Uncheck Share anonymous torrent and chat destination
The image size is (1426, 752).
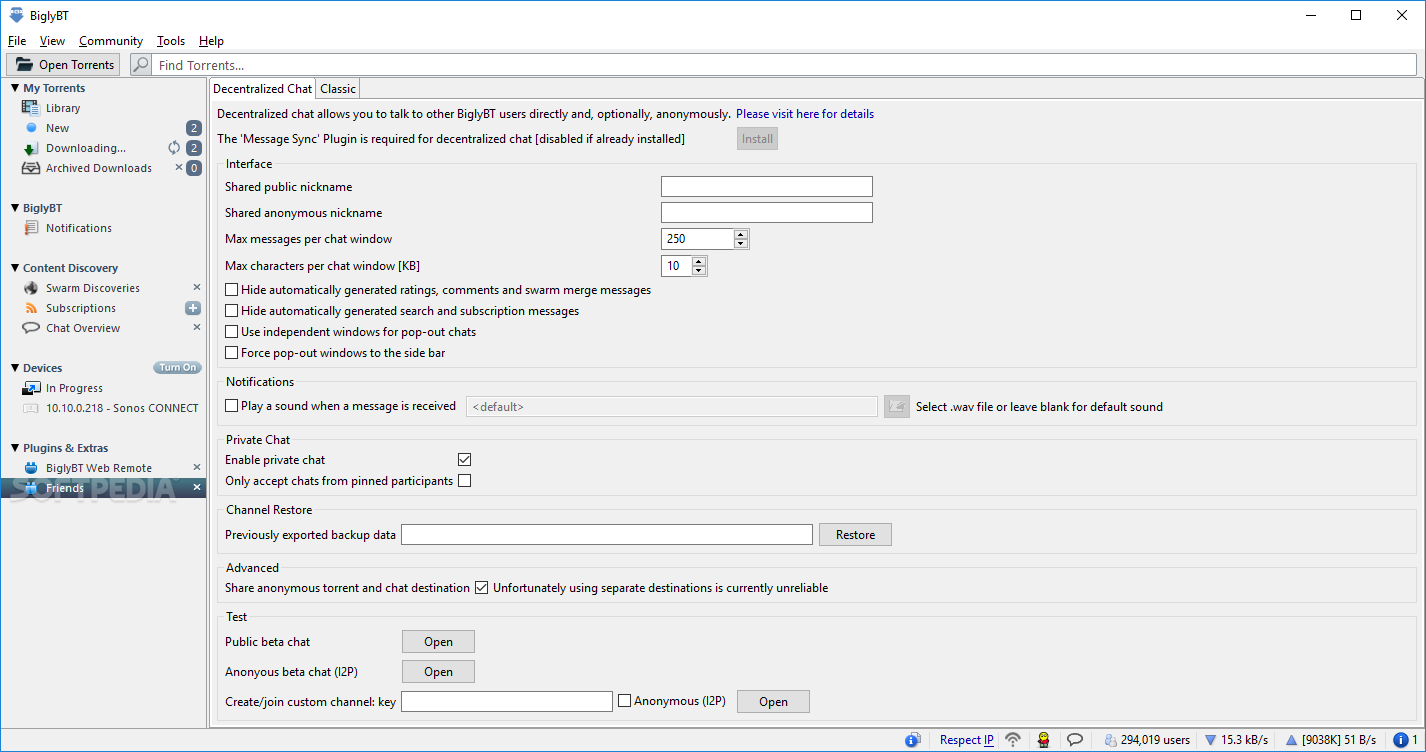pos(481,588)
